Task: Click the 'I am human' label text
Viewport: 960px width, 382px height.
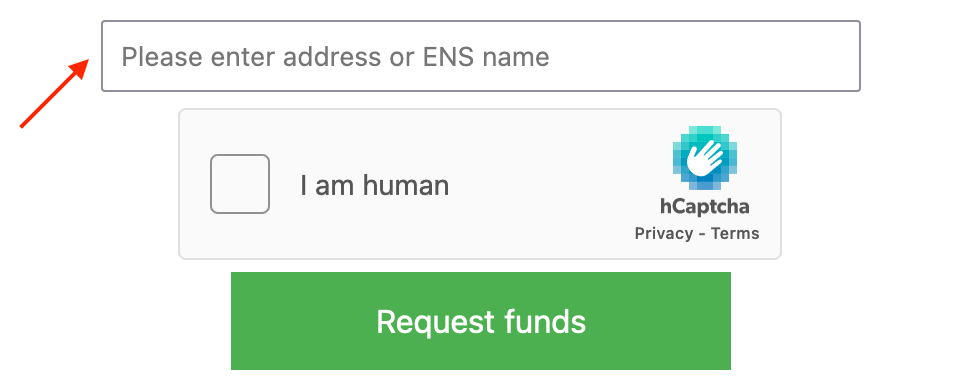Action: click(374, 185)
